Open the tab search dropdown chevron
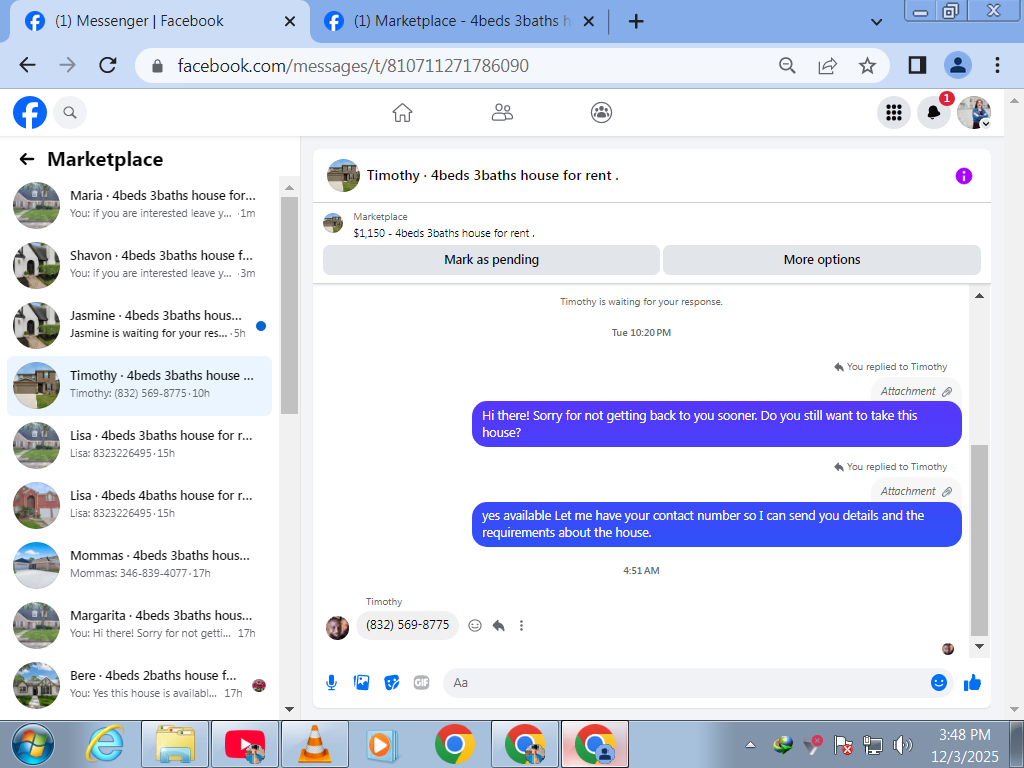Viewport: 1024px width, 768px height. tap(877, 22)
